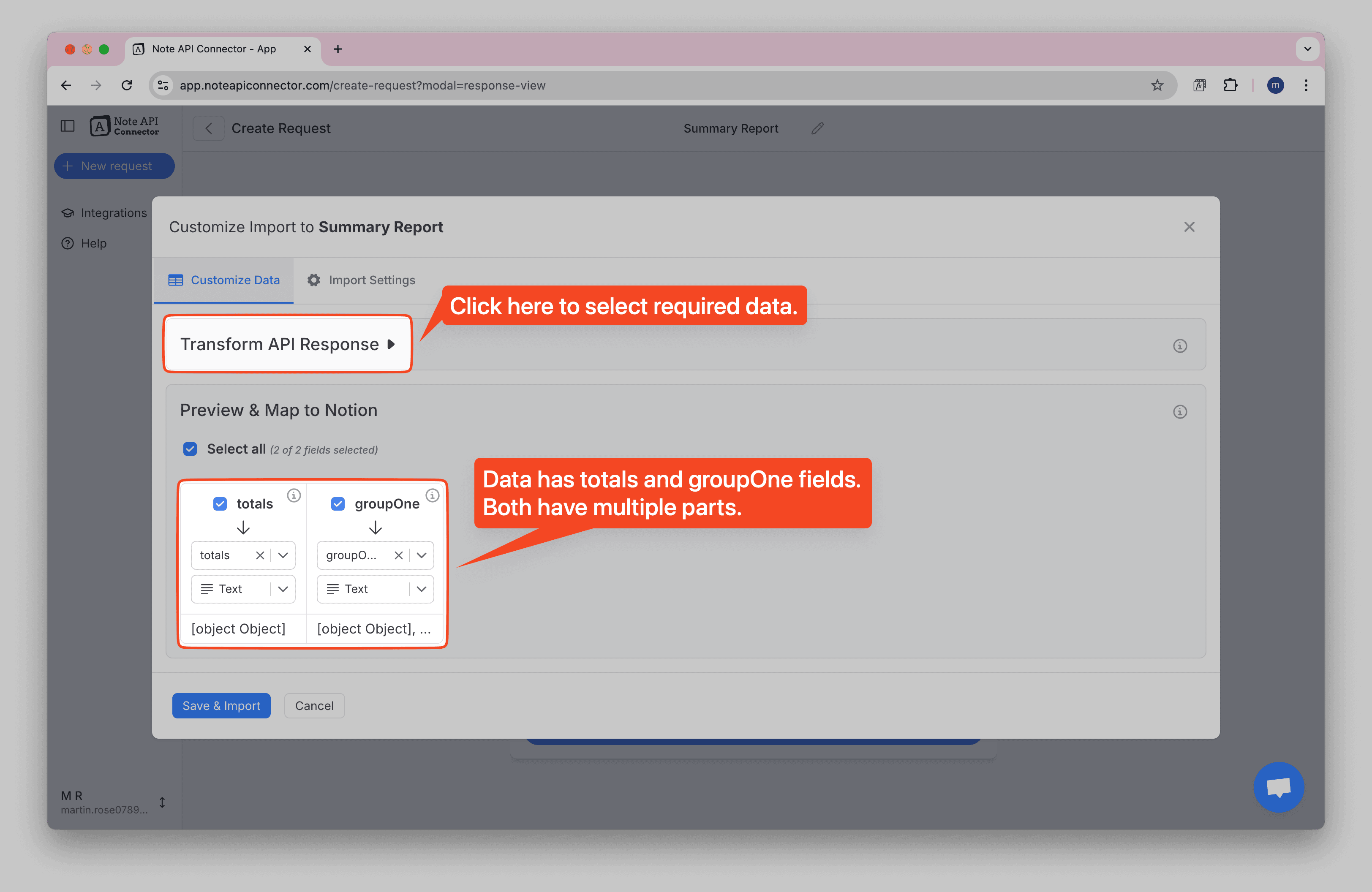Viewport: 1372px width, 892px height.
Task: Toggle the sidebar panel icon
Action: click(68, 125)
